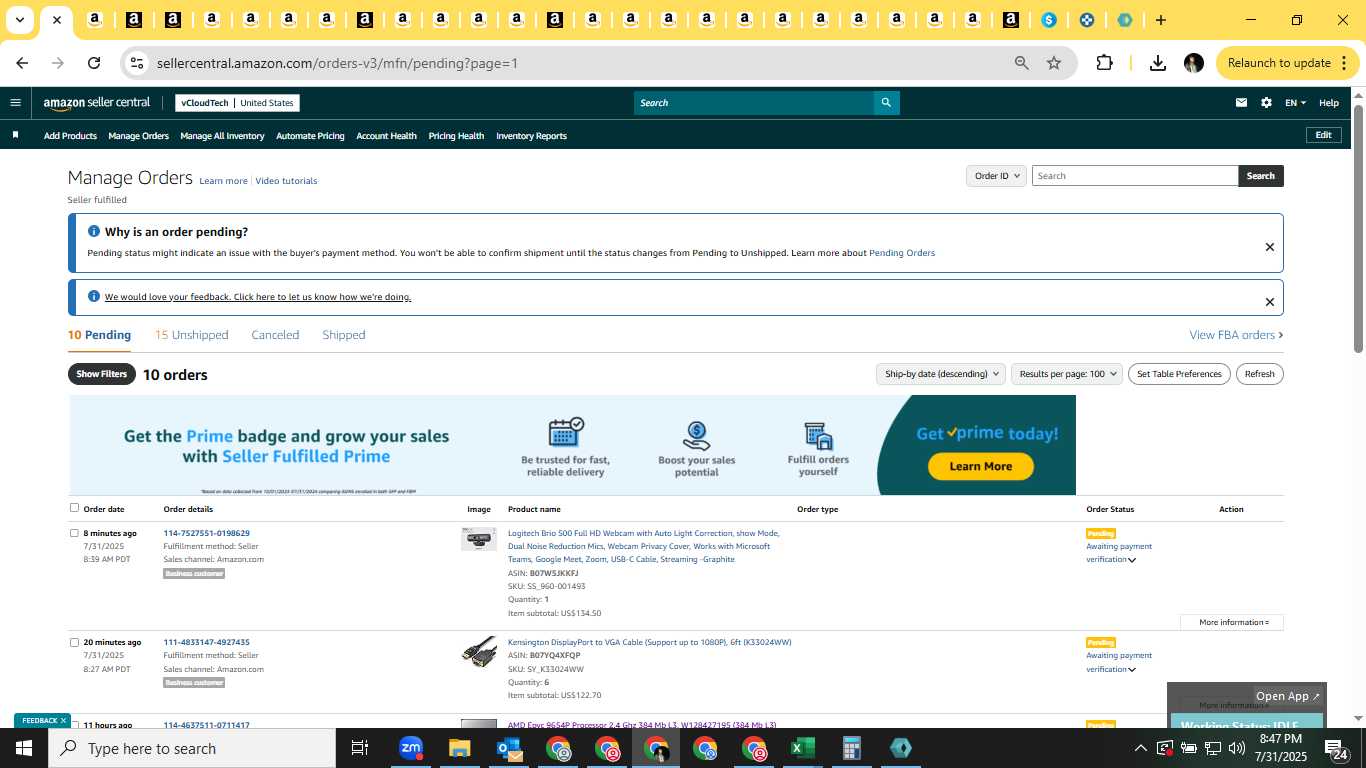View site information icon in address bar
The width and height of the screenshot is (1366, 768).
[137, 63]
